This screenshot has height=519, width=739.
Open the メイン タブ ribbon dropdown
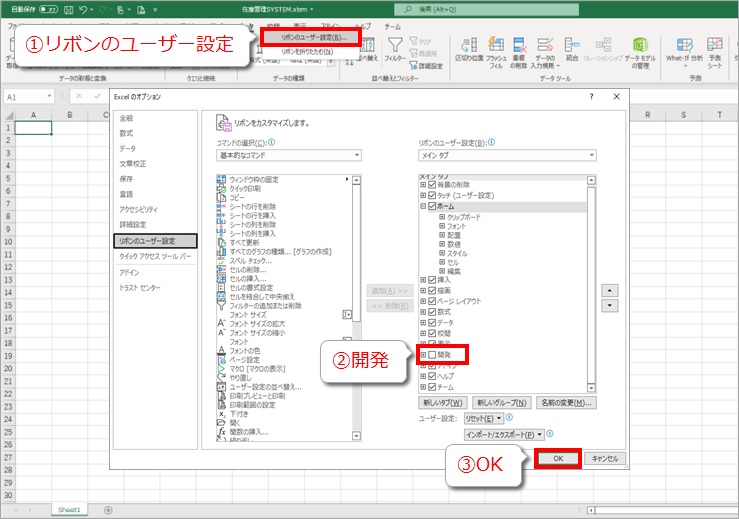(x=507, y=156)
